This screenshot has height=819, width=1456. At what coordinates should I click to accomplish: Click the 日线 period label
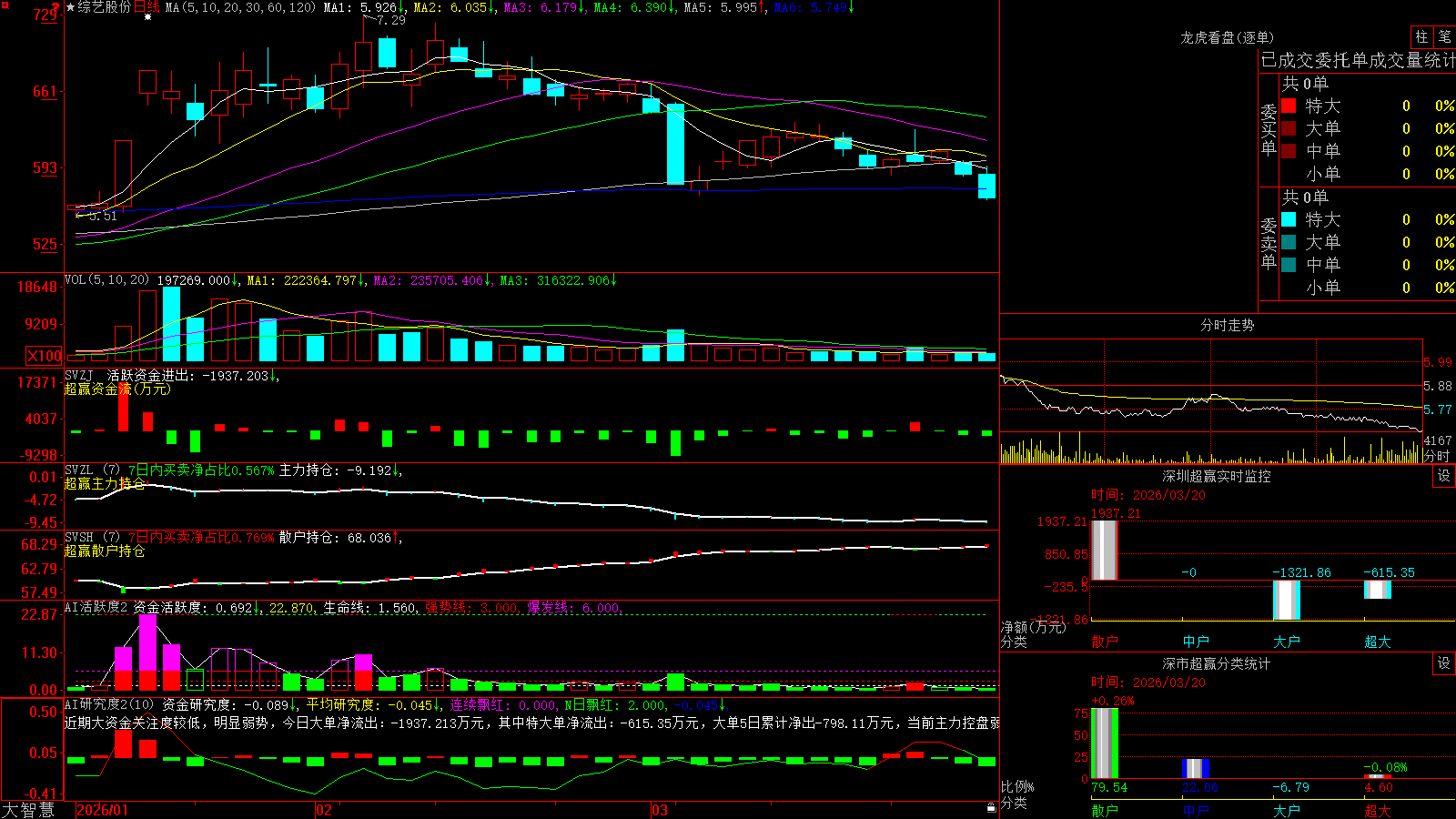click(x=147, y=7)
